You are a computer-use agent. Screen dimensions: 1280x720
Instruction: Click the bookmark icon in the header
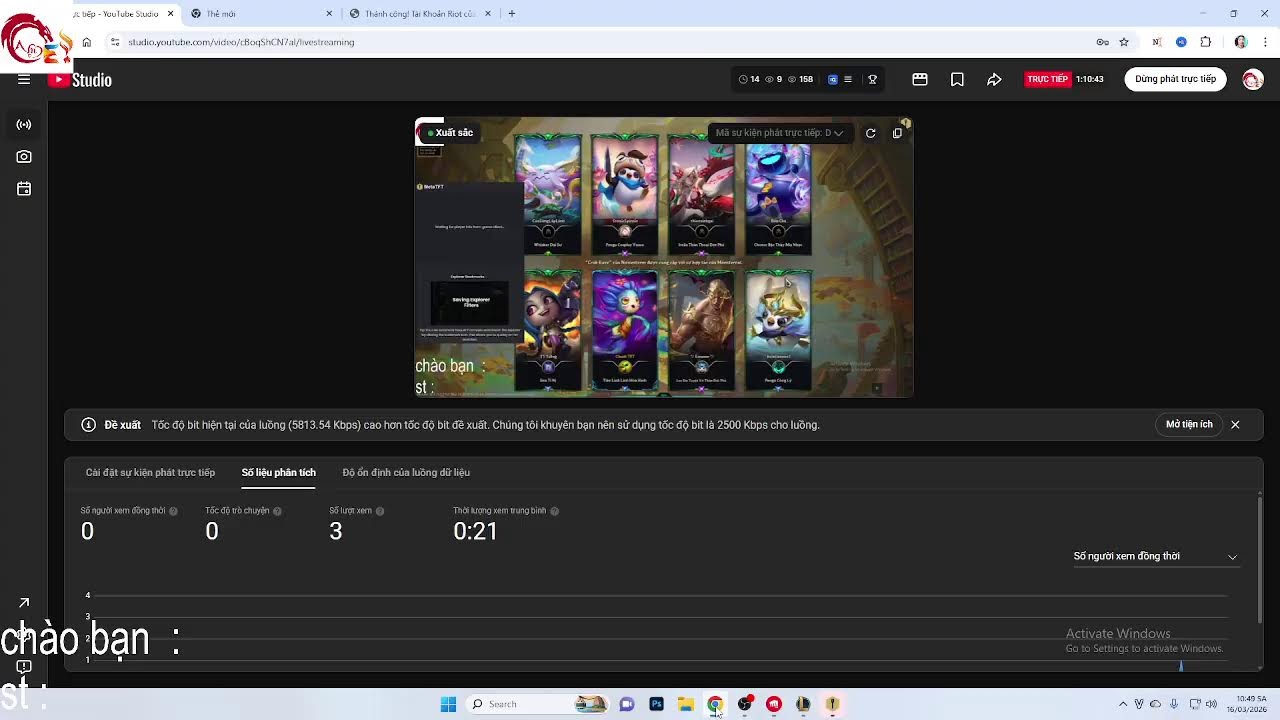click(957, 79)
